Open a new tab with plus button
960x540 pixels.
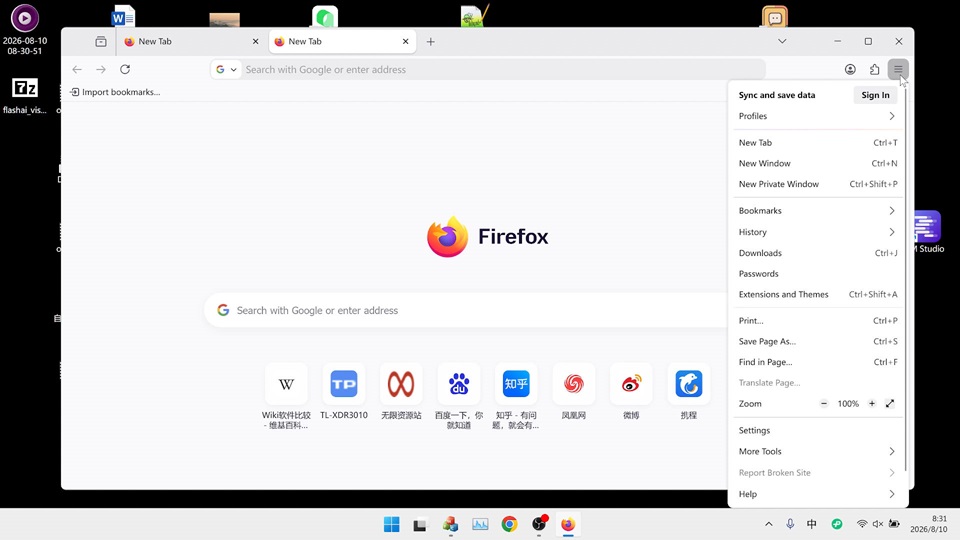pos(430,42)
